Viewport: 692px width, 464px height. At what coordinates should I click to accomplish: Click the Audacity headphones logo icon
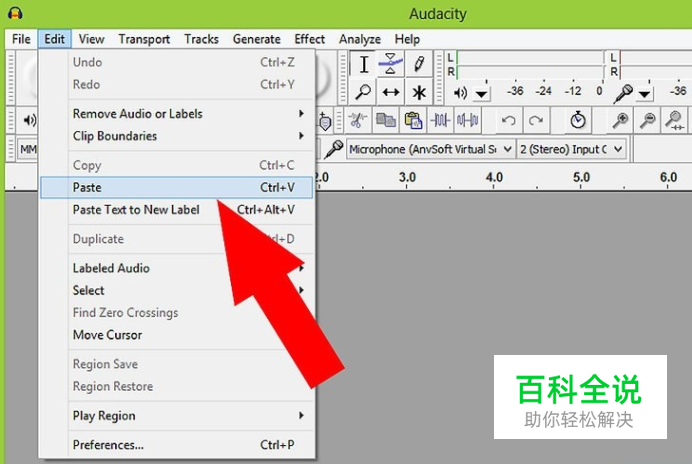[x=15, y=13]
